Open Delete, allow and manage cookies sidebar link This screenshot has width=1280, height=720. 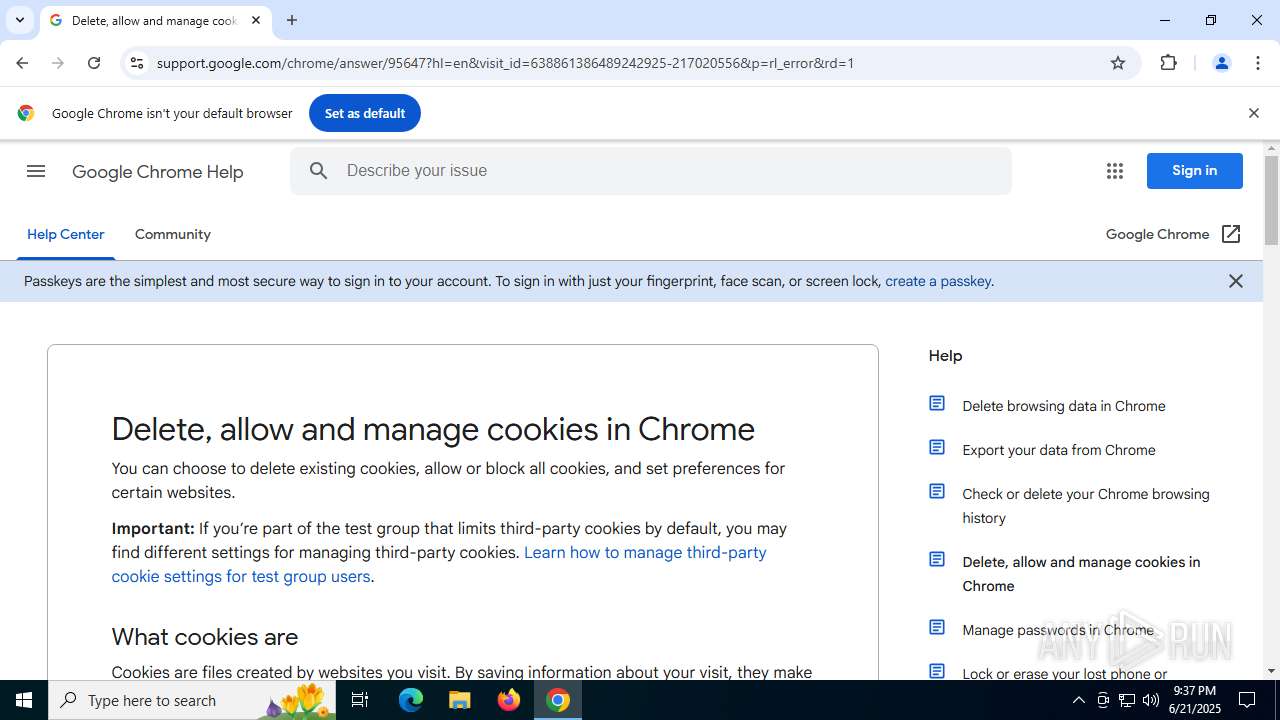click(1081, 574)
